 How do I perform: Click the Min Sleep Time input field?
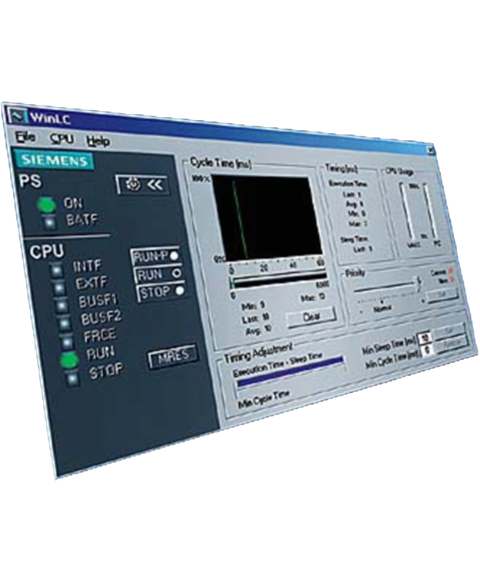pos(425,338)
